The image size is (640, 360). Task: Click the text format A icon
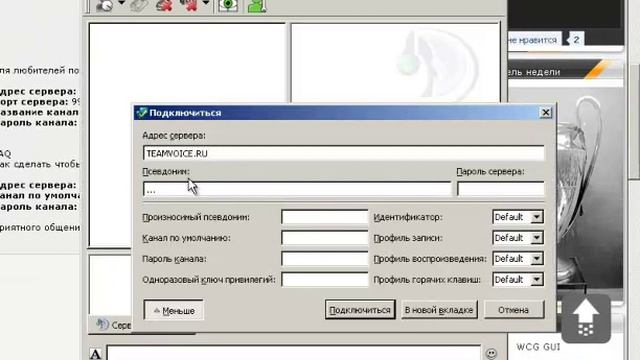tap(96, 354)
